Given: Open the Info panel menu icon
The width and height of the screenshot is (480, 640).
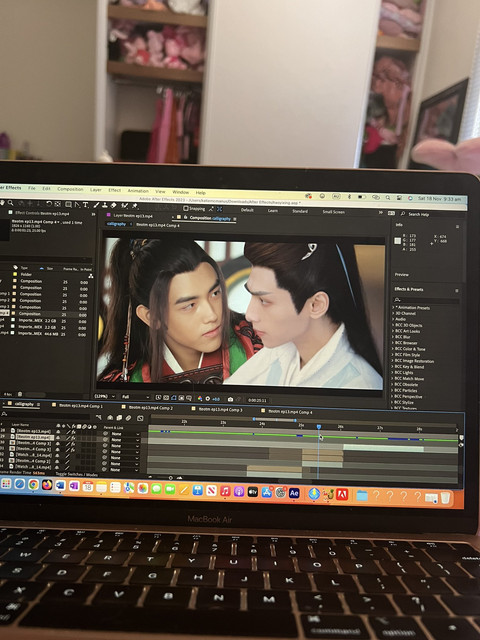Looking at the screenshot, I should point(458,227).
